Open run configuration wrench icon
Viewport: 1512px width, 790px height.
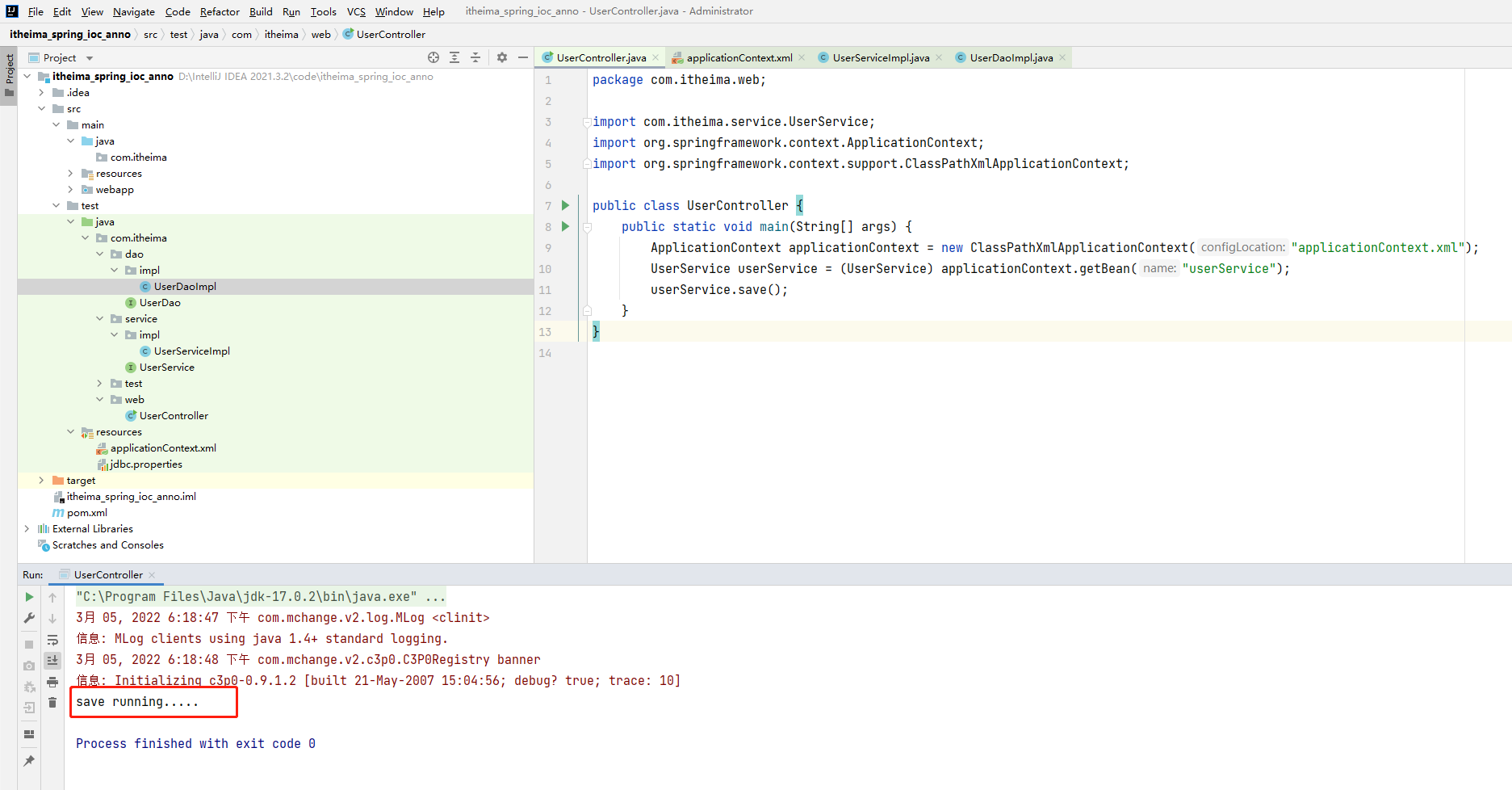tap(29, 618)
